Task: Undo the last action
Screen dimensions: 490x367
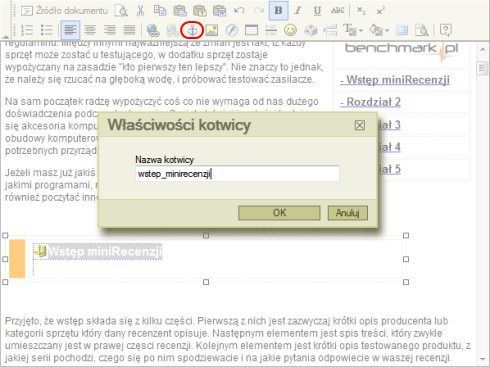Action: 239,11
